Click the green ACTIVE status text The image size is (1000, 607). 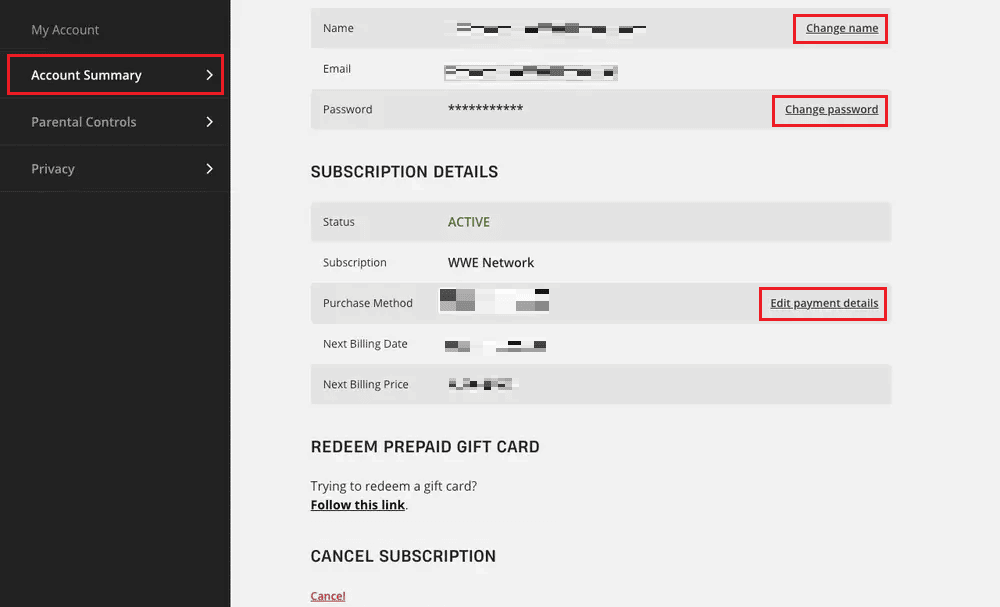469,222
